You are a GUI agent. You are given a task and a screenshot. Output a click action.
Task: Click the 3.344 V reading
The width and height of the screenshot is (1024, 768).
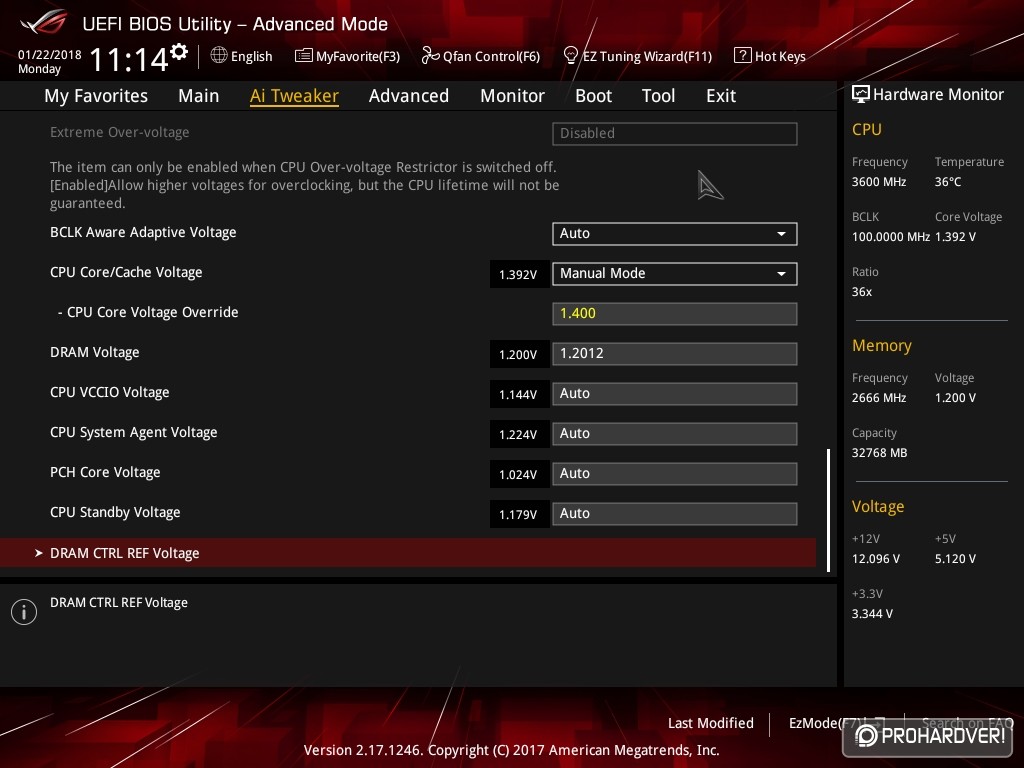[x=872, y=613]
